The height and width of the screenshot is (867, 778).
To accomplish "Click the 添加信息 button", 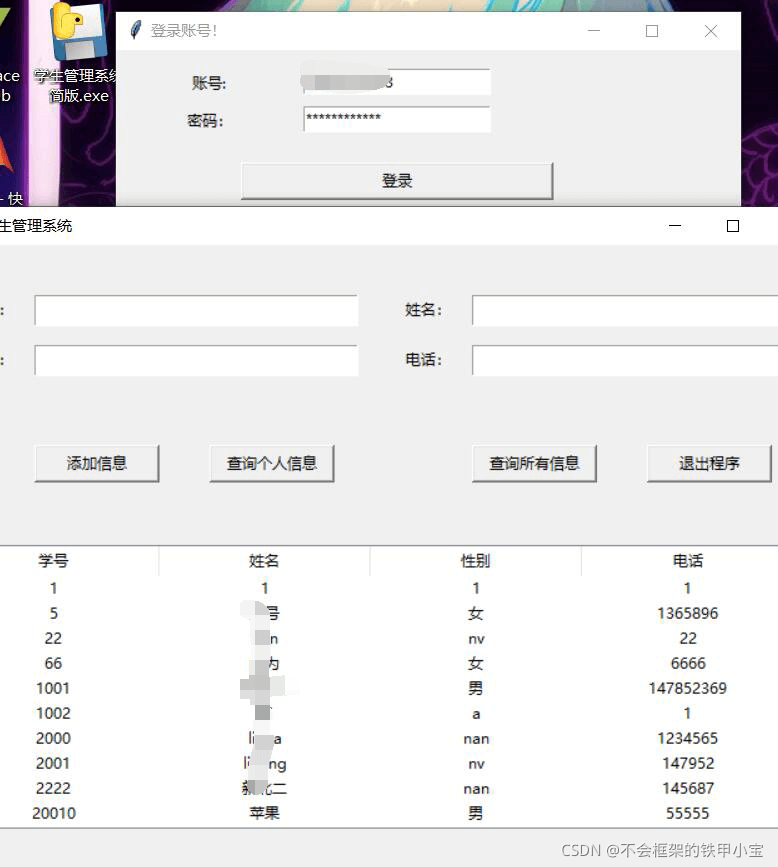I will coord(97,463).
